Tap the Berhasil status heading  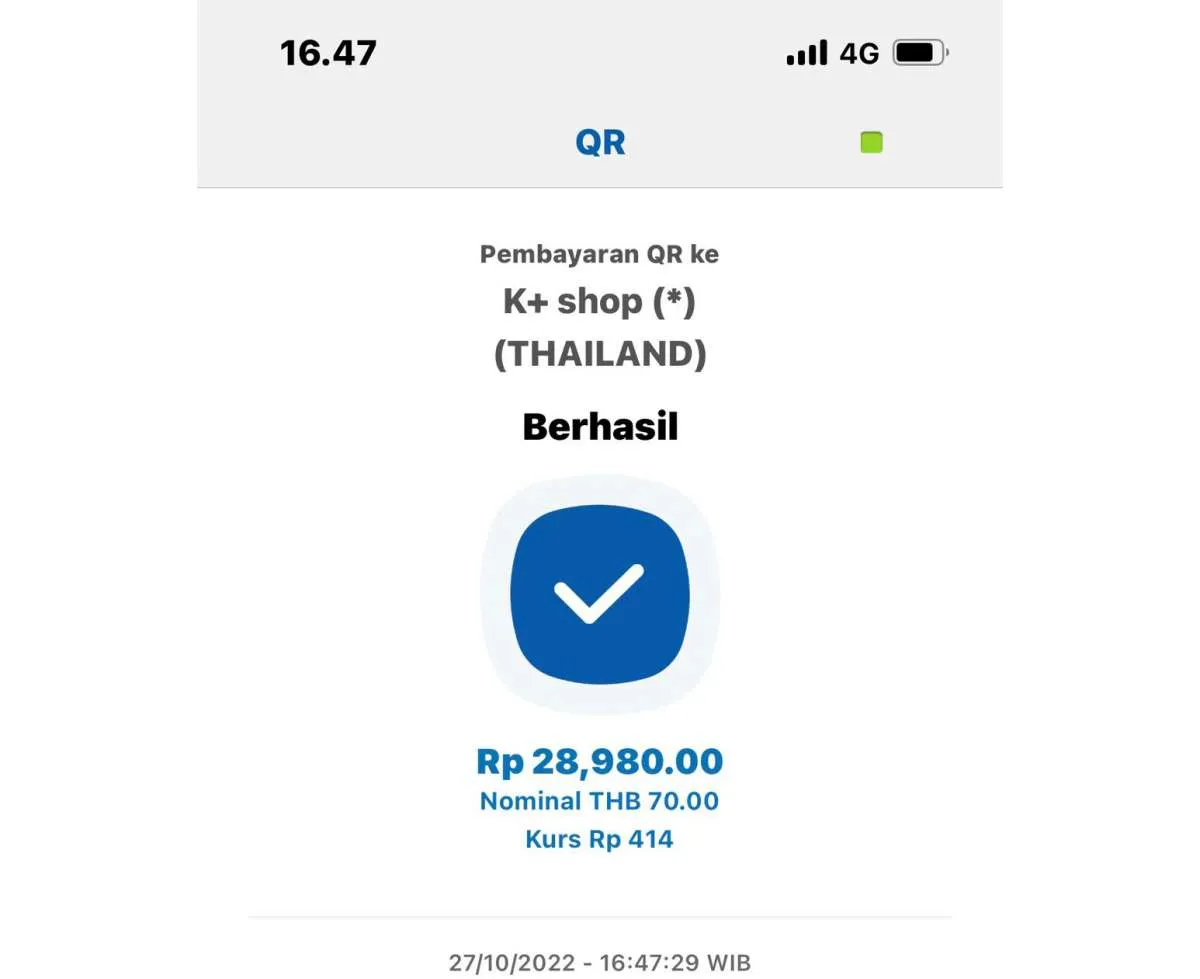600,427
